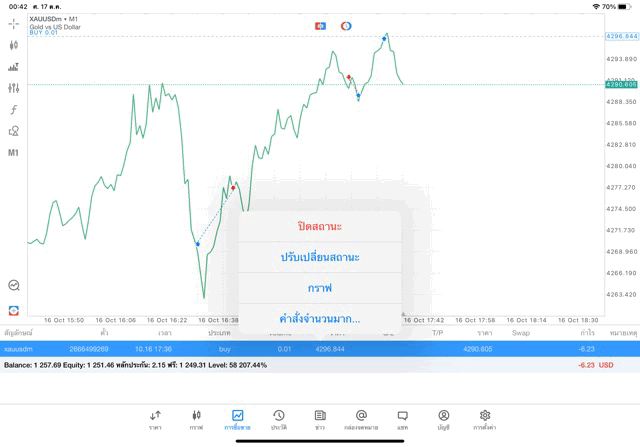Click the กำไร profit column header

(587, 332)
